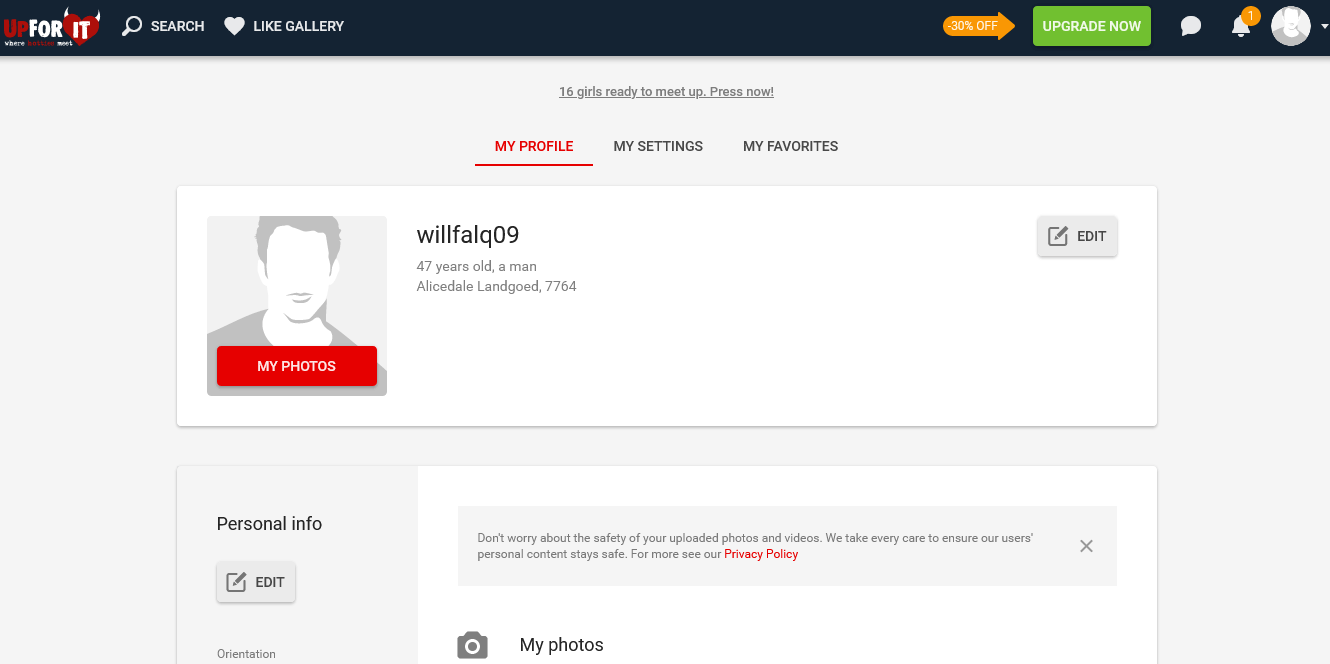The height and width of the screenshot is (664, 1330).
Task: Switch to My Settings tab
Action: coord(658,146)
